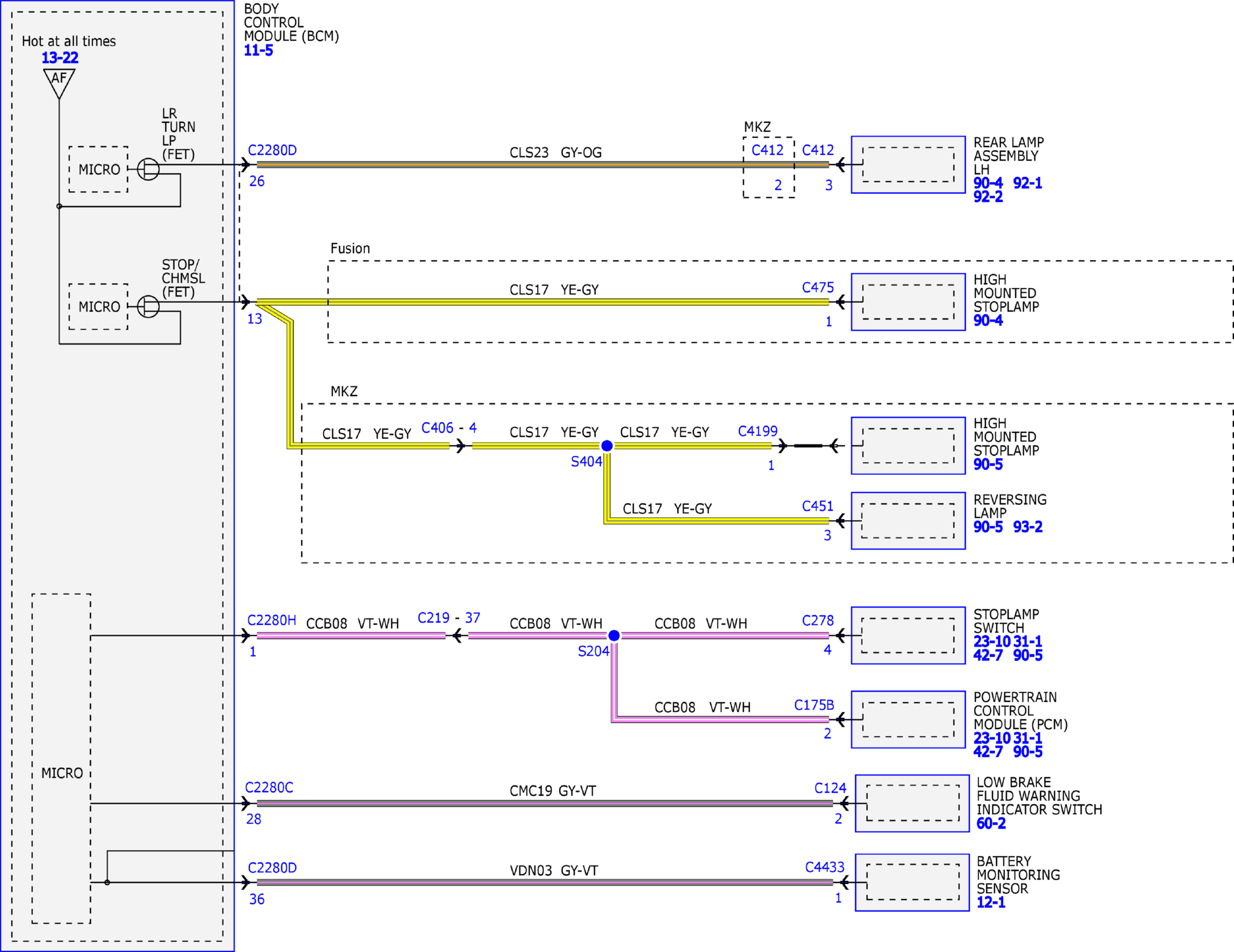Click the S204 splice dot

pos(614,636)
